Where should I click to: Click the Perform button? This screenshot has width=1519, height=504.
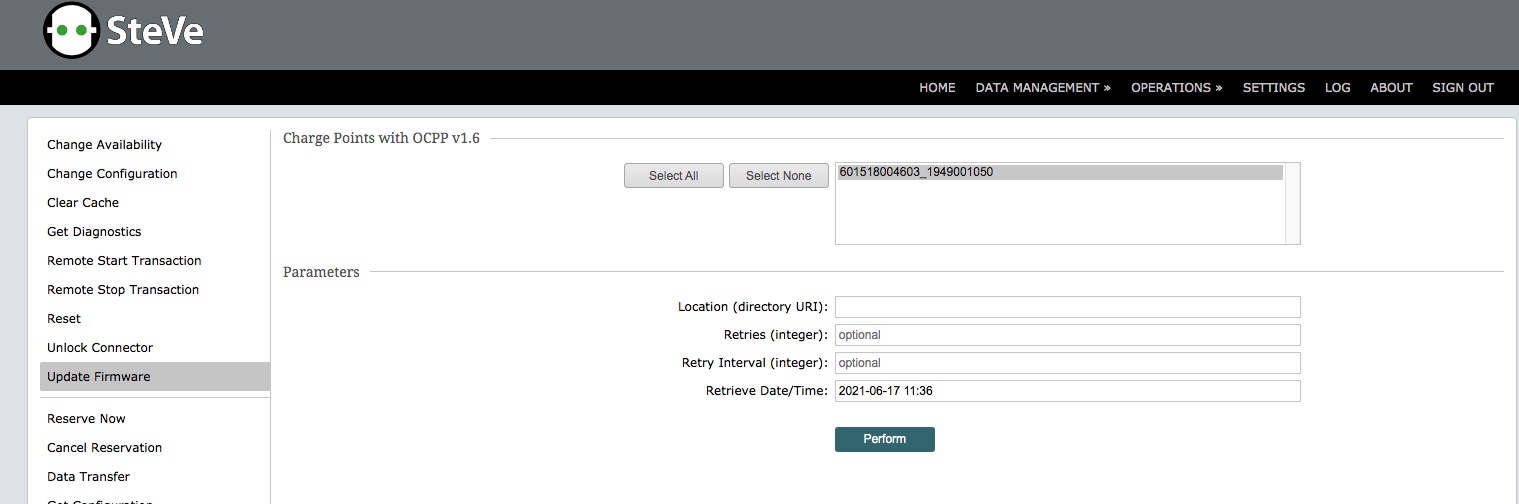[x=884, y=439]
